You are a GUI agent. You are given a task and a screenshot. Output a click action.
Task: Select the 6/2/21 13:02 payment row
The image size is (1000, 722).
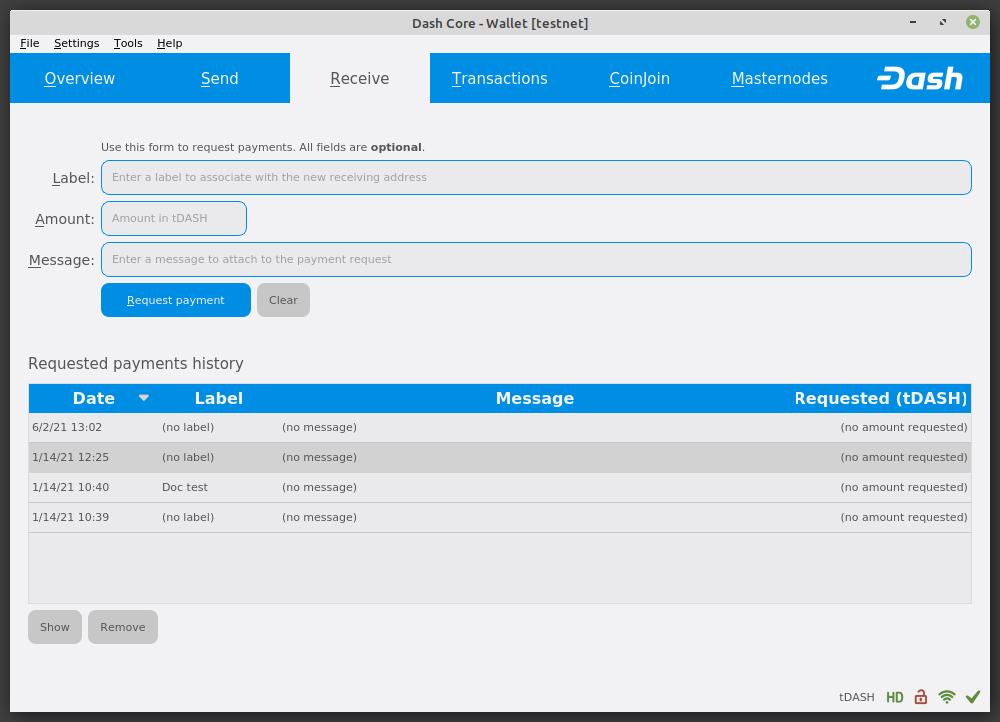click(x=500, y=427)
